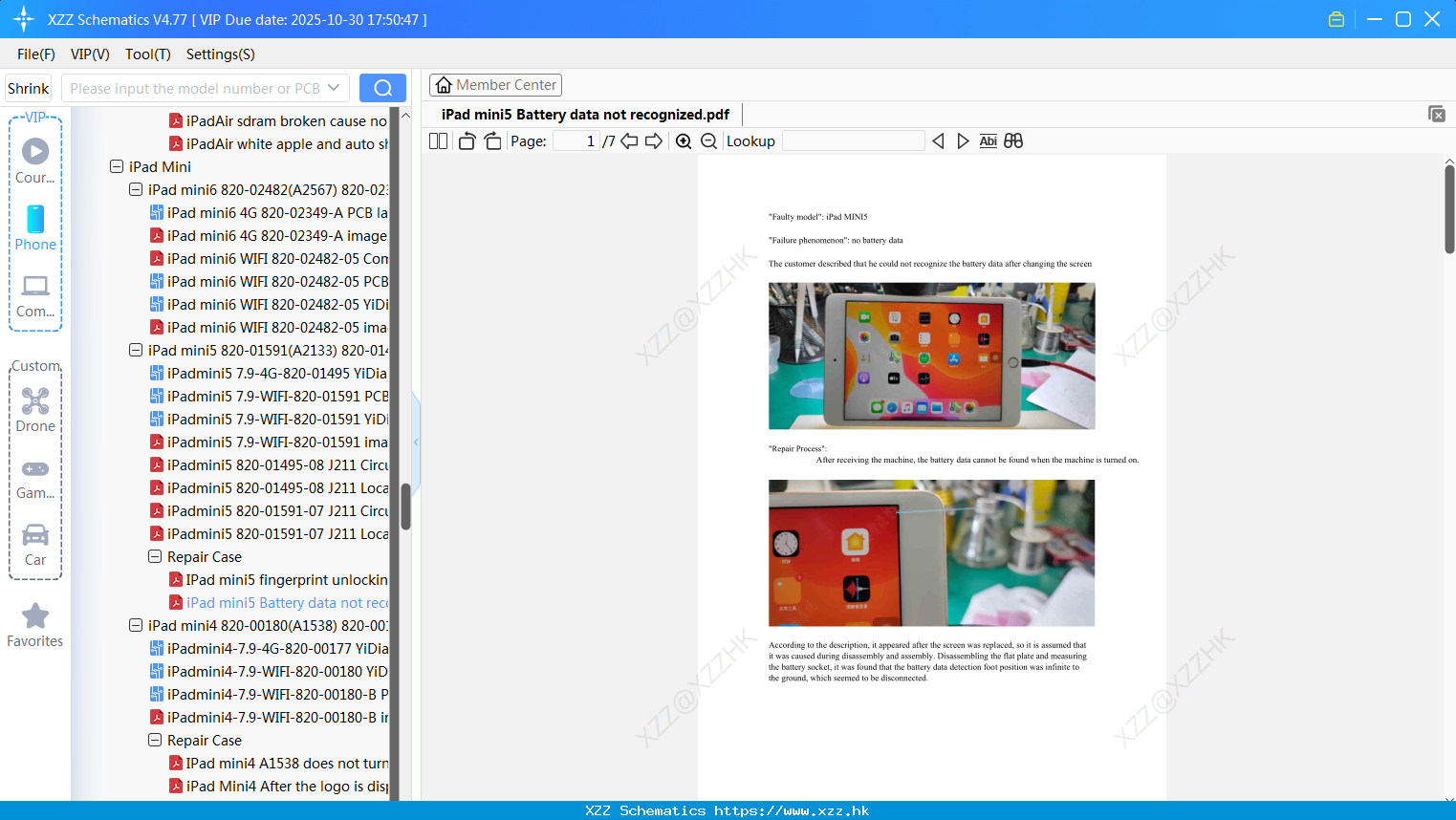1456x820 pixels.
Task: Open the Tool(T) menu
Action: tap(148, 54)
